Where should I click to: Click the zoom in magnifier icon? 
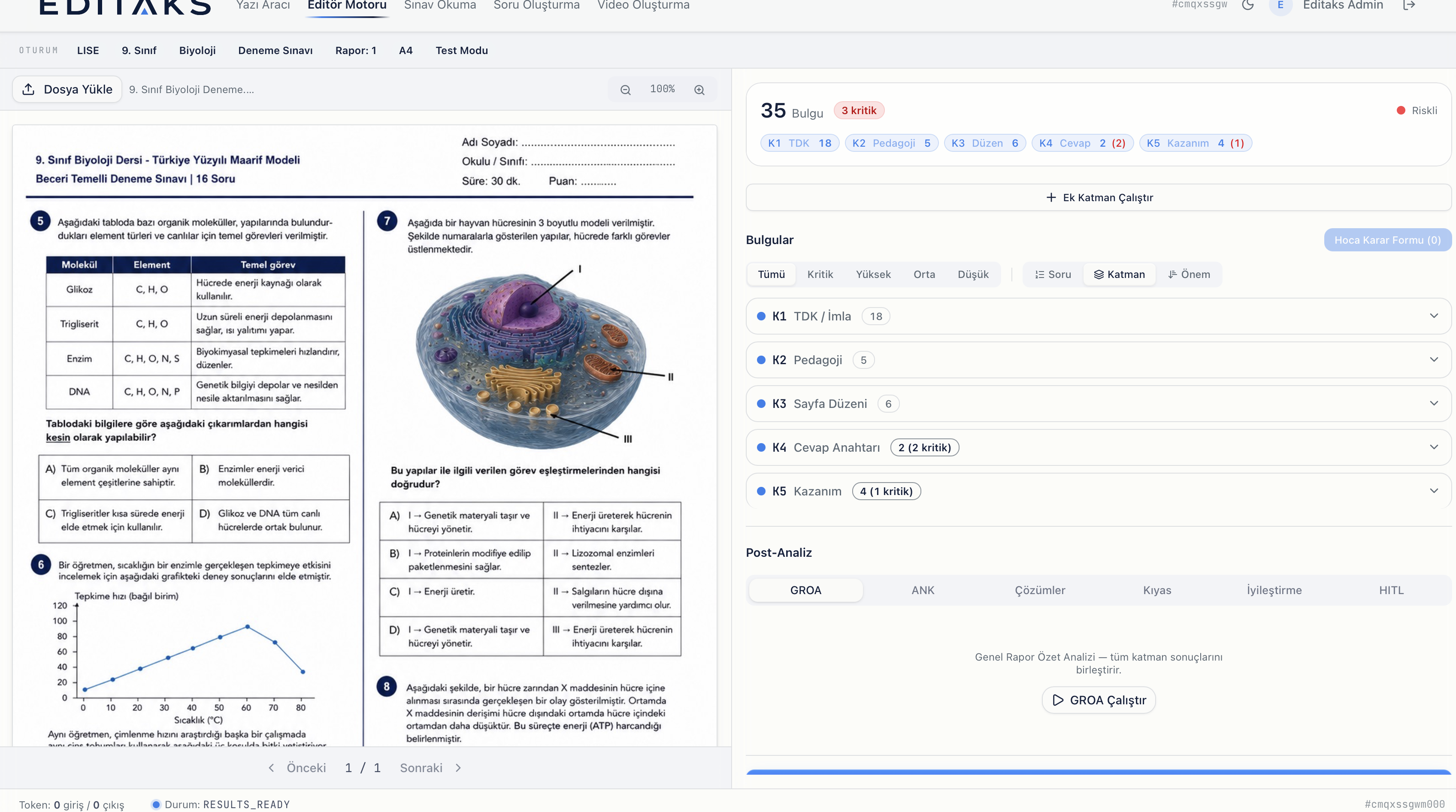coord(699,90)
